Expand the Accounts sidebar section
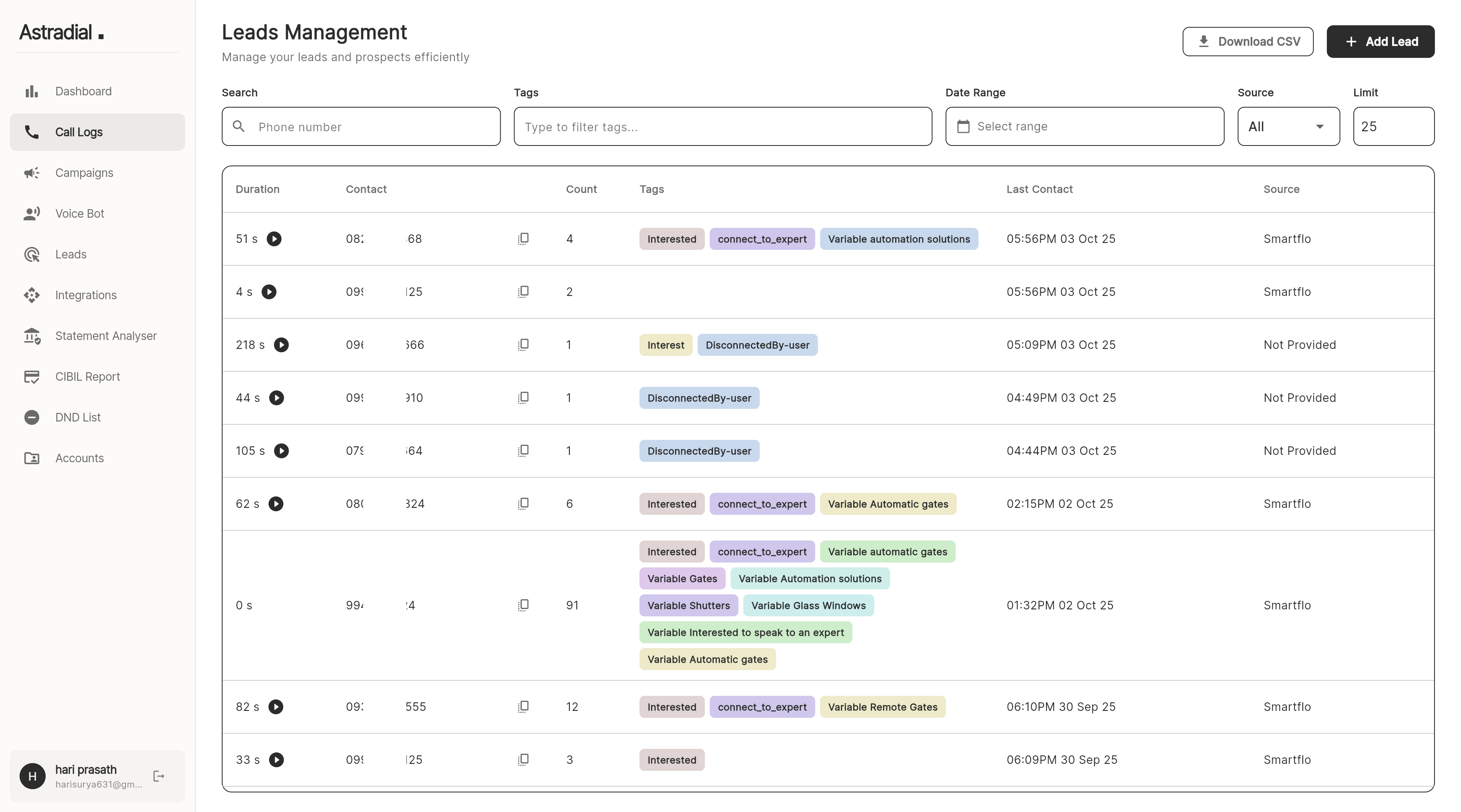 79,458
